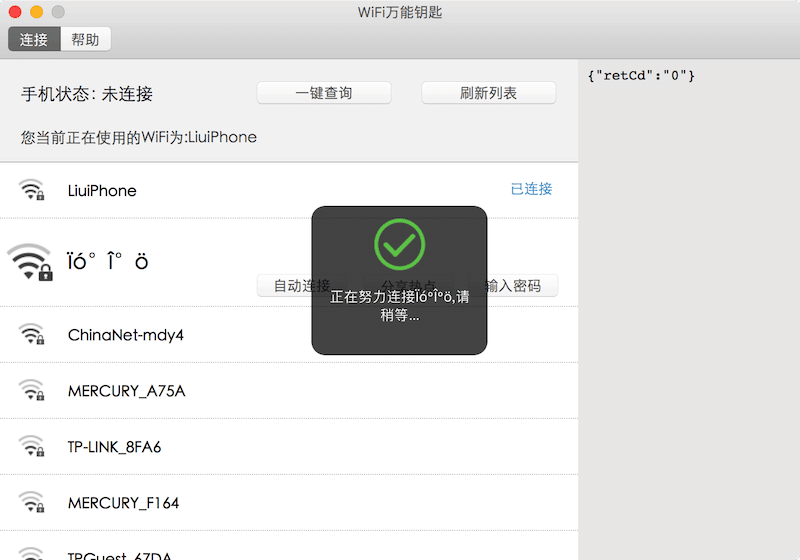Click the WiFi icon beside ChinaNet-mdy4
This screenshot has height=560, width=800.
[32, 334]
